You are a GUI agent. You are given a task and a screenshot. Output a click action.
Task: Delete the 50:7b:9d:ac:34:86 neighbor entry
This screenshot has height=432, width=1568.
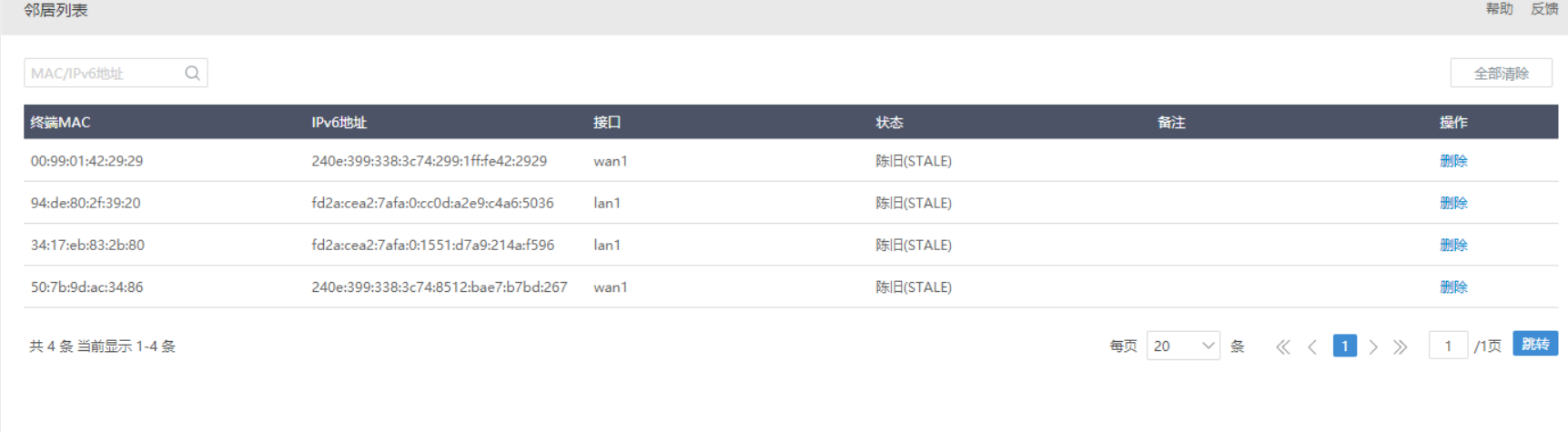[1453, 286]
